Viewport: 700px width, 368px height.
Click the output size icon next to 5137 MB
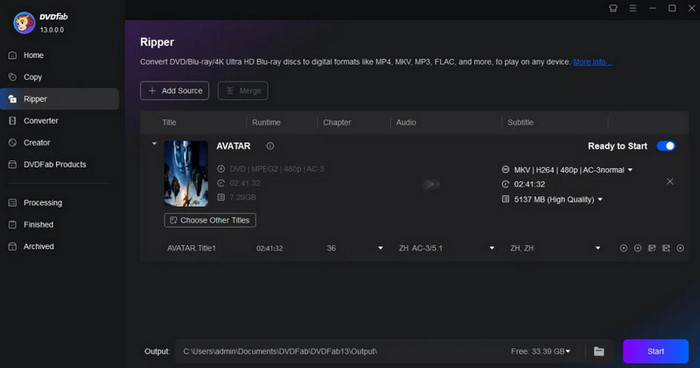[x=505, y=199]
